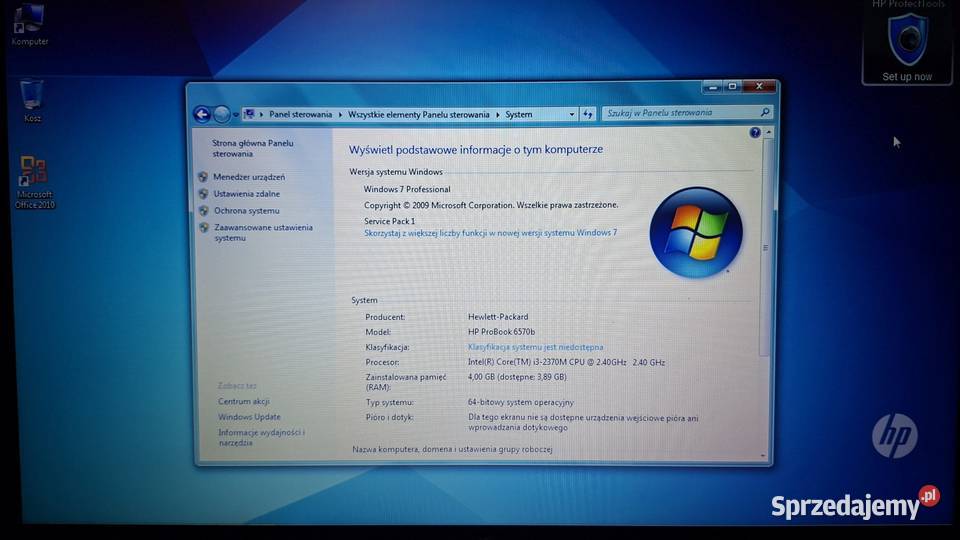This screenshot has width=960, height=540.
Task: Click the Control Panel icon in address bar
Action: 249,114
